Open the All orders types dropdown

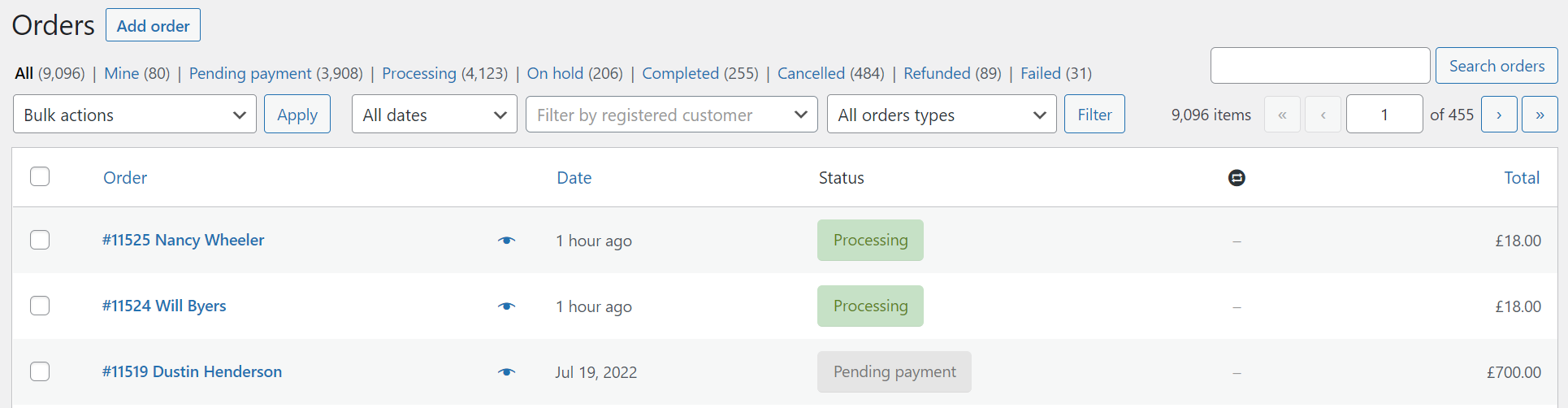(941, 115)
